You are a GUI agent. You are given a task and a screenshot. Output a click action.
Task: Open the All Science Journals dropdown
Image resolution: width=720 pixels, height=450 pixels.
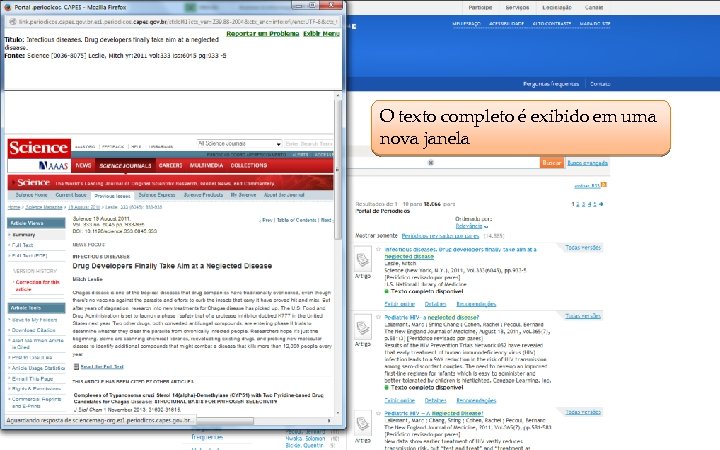pyautogui.click(x=239, y=144)
